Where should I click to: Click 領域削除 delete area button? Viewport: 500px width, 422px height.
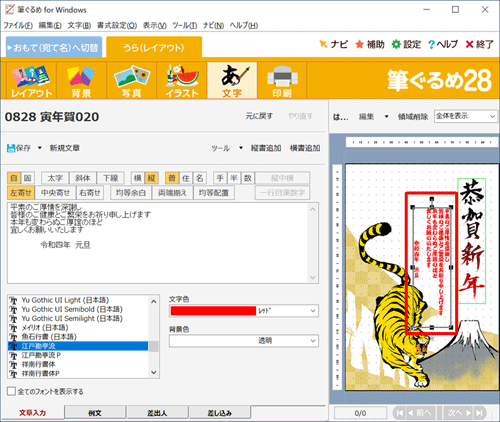pyautogui.click(x=413, y=117)
